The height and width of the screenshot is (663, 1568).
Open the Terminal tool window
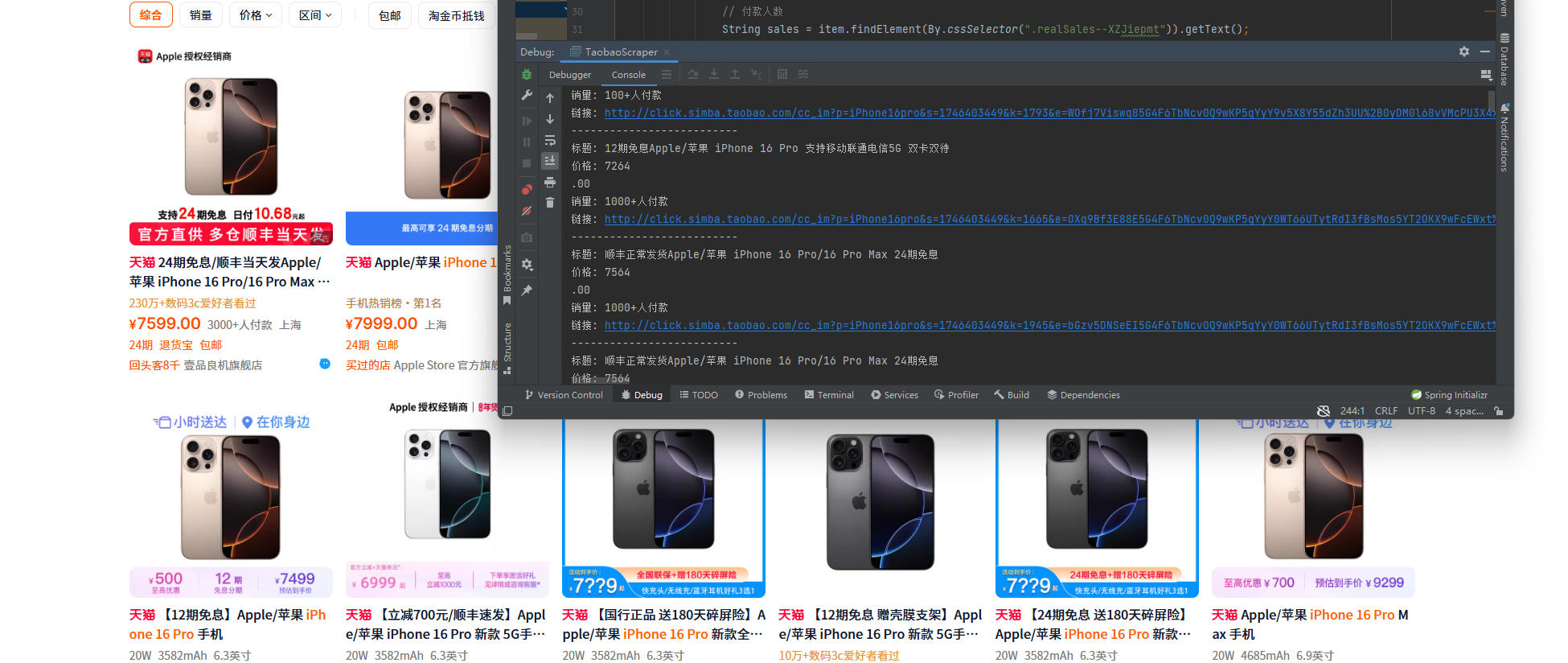pyautogui.click(x=828, y=395)
